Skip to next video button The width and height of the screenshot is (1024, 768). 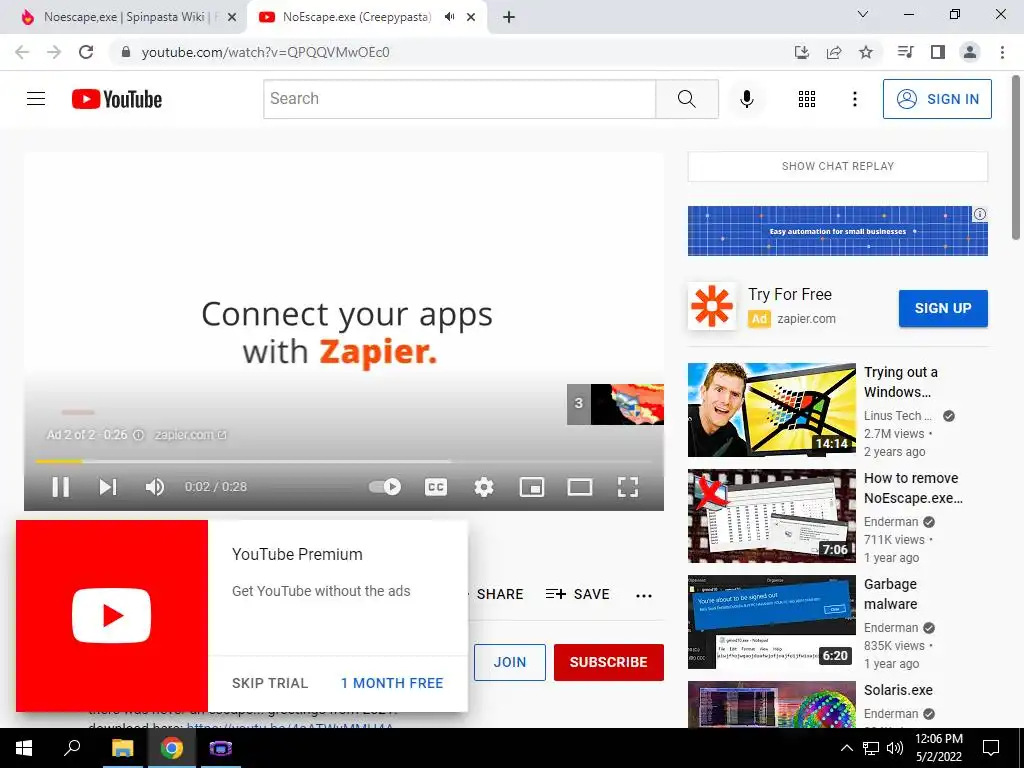pyautogui.click(x=108, y=487)
